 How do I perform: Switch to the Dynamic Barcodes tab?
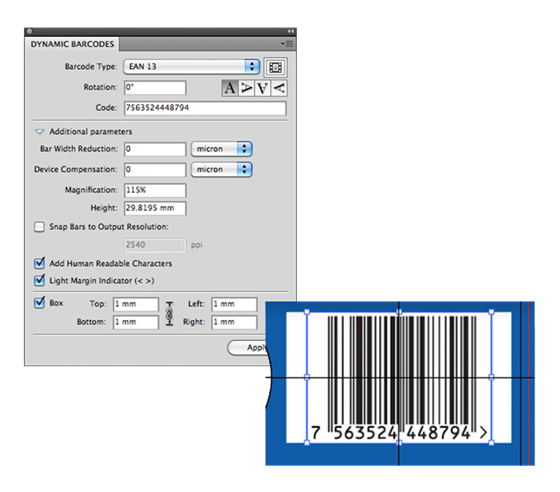click(x=72, y=44)
